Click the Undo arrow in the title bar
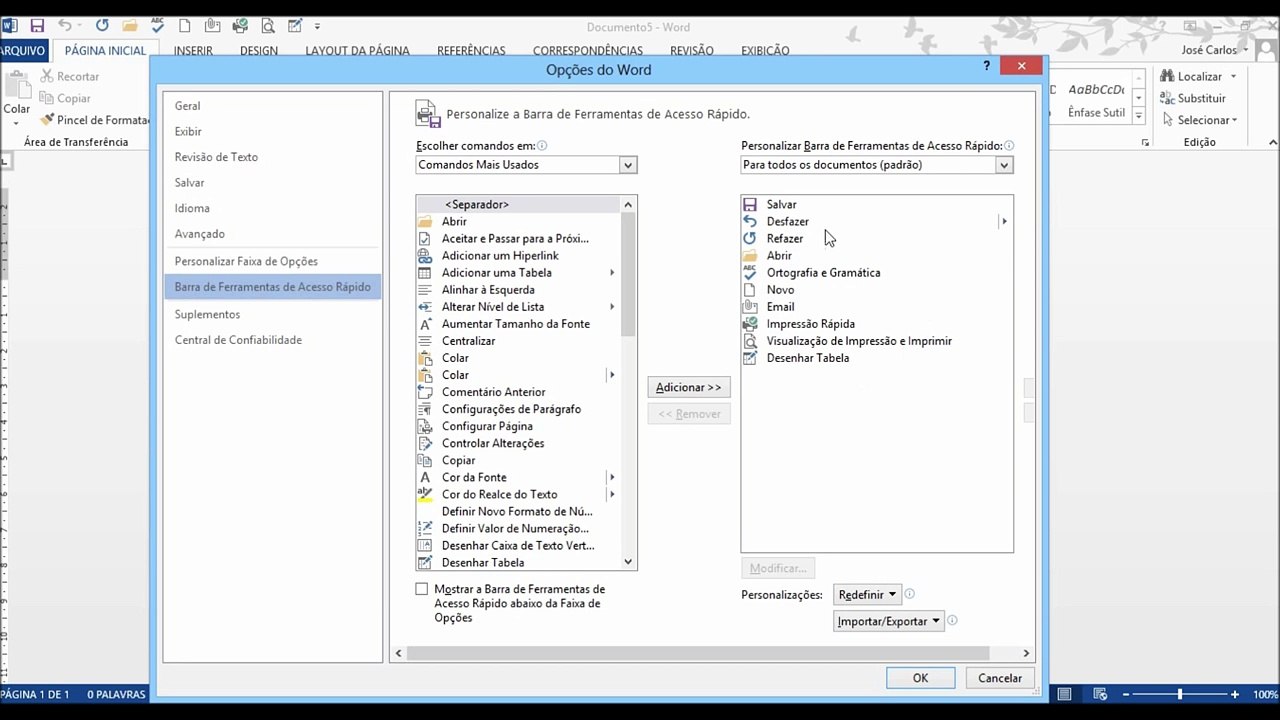1280x720 pixels. (x=65, y=26)
